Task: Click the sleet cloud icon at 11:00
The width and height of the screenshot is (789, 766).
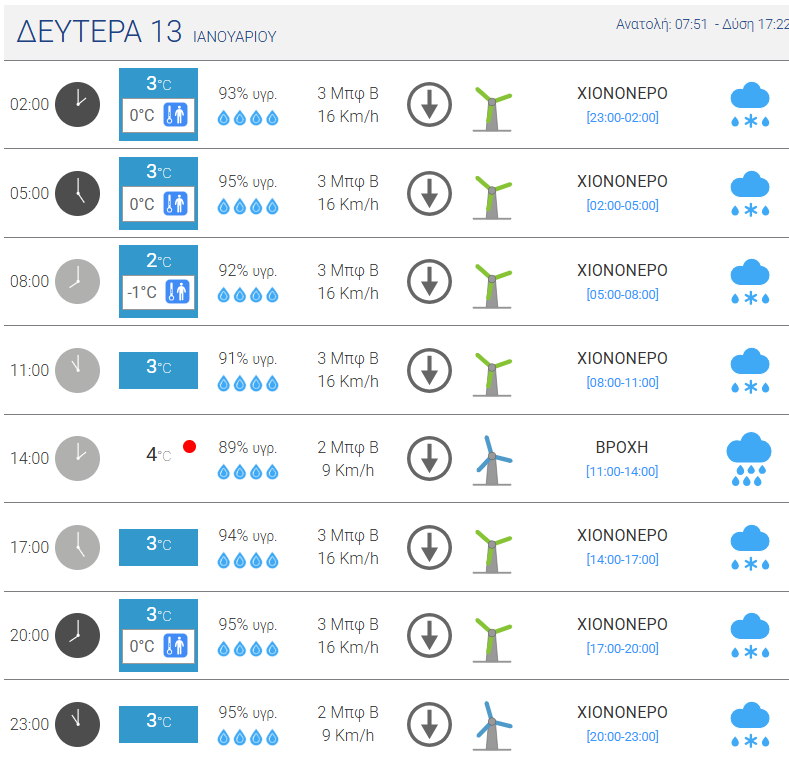Action: click(x=750, y=371)
